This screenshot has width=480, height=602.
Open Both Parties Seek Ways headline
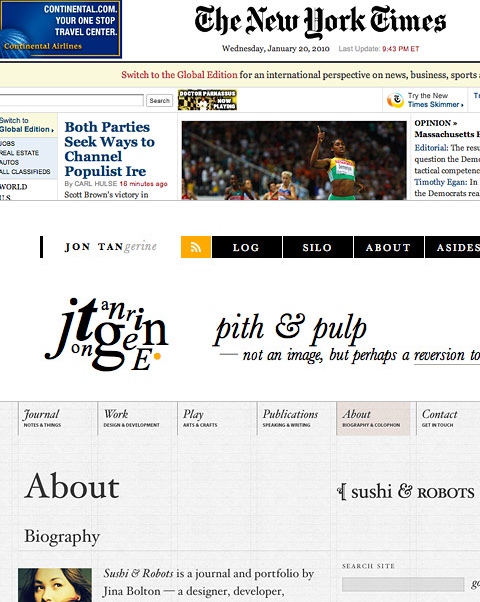[x=110, y=149]
